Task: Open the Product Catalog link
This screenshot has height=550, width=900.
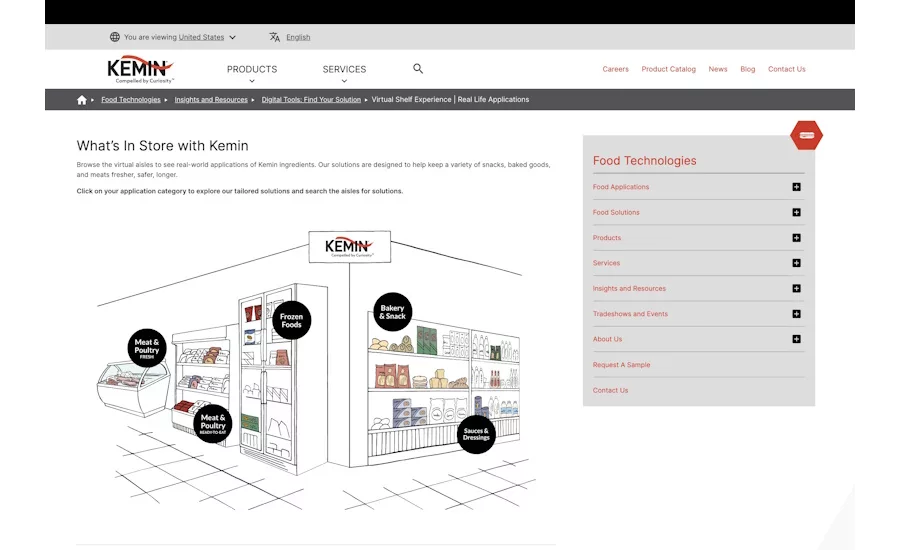Action: 669,69
